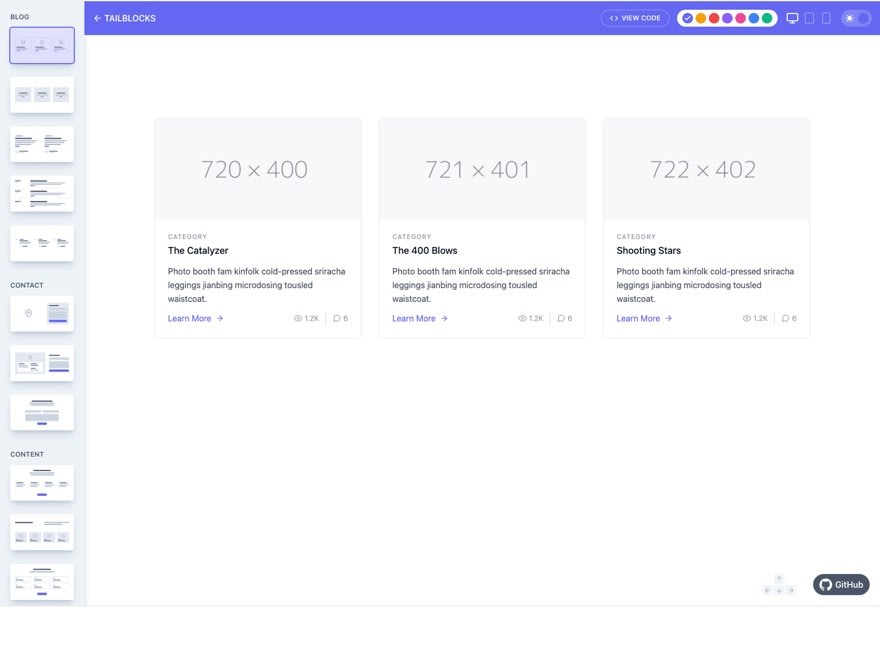Switch to desktop preview icon

pyautogui.click(x=792, y=19)
